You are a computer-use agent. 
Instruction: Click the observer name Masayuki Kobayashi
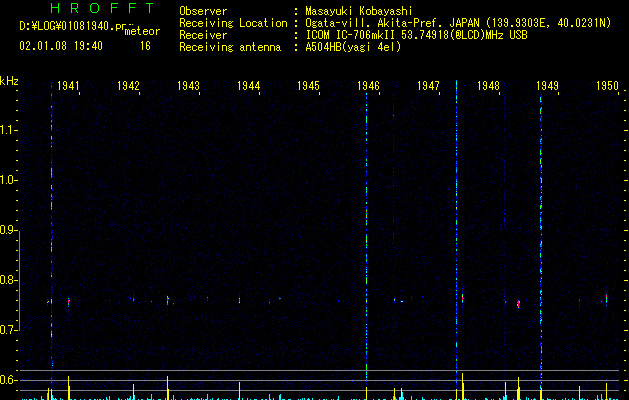tap(359, 11)
